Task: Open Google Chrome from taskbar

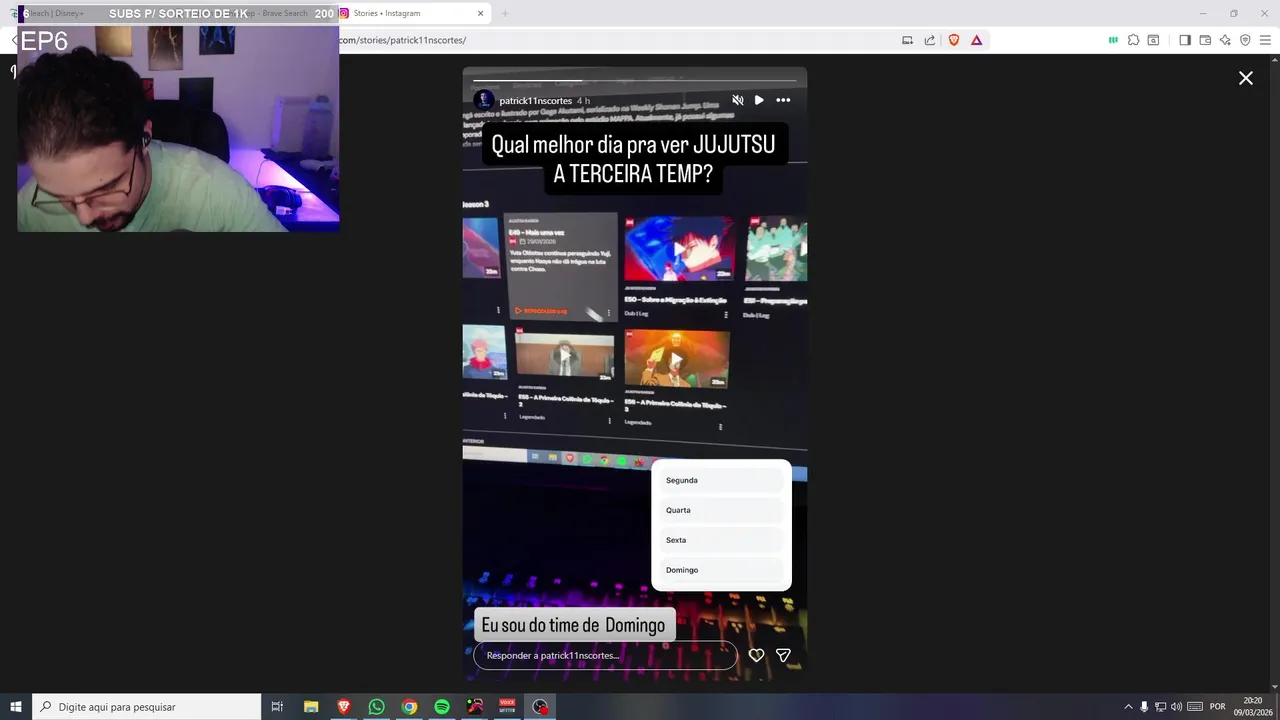Action: [x=409, y=707]
